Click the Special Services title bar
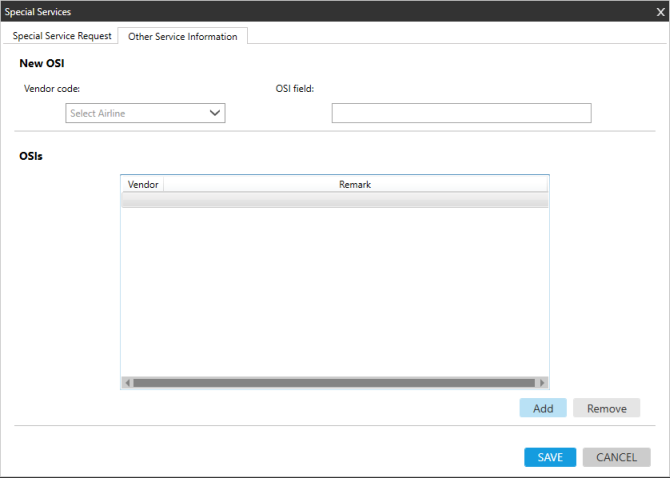The height and width of the screenshot is (478, 670). pyautogui.click(x=300, y=11)
